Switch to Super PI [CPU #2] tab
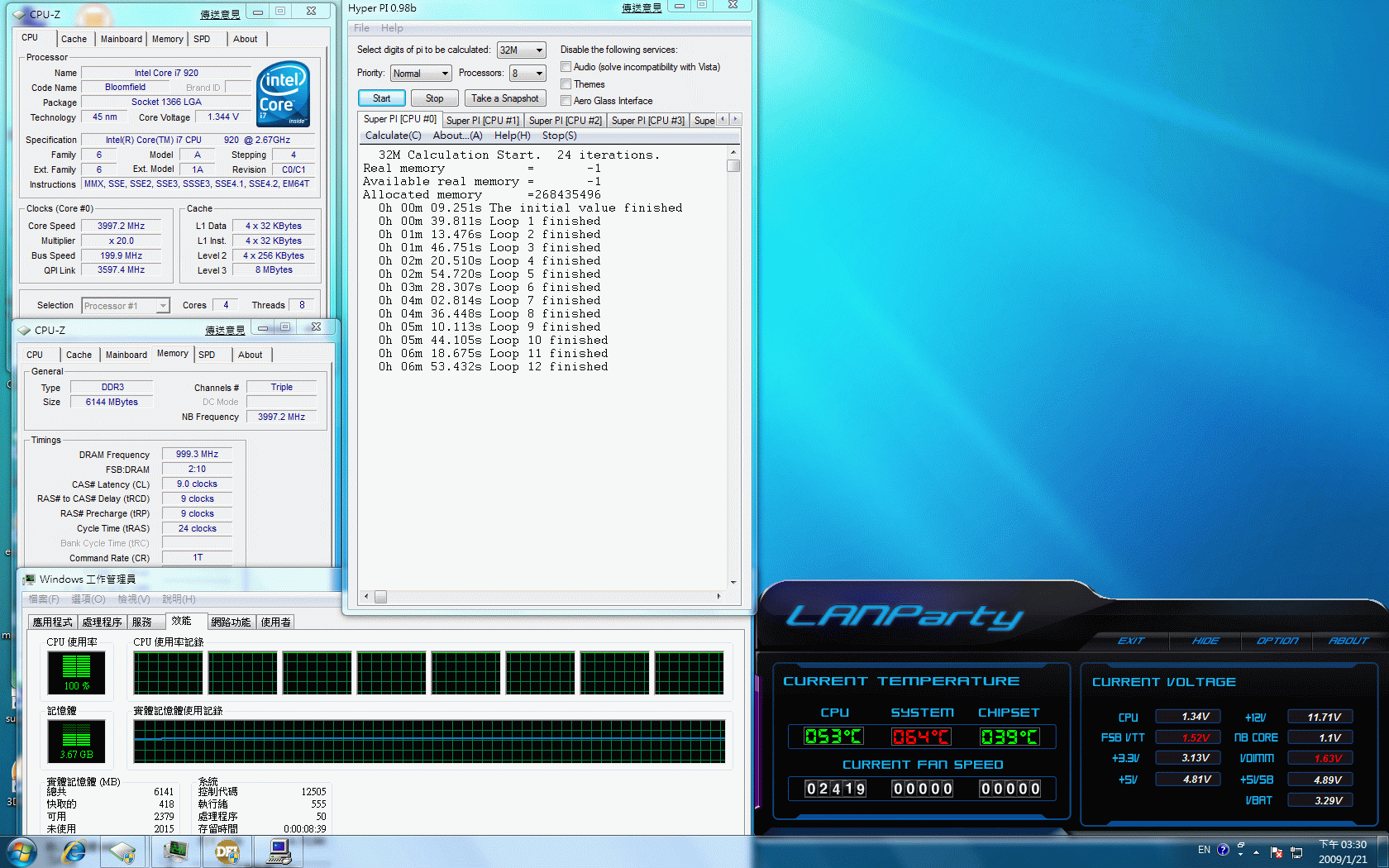The width and height of the screenshot is (1389, 868). [566, 121]
